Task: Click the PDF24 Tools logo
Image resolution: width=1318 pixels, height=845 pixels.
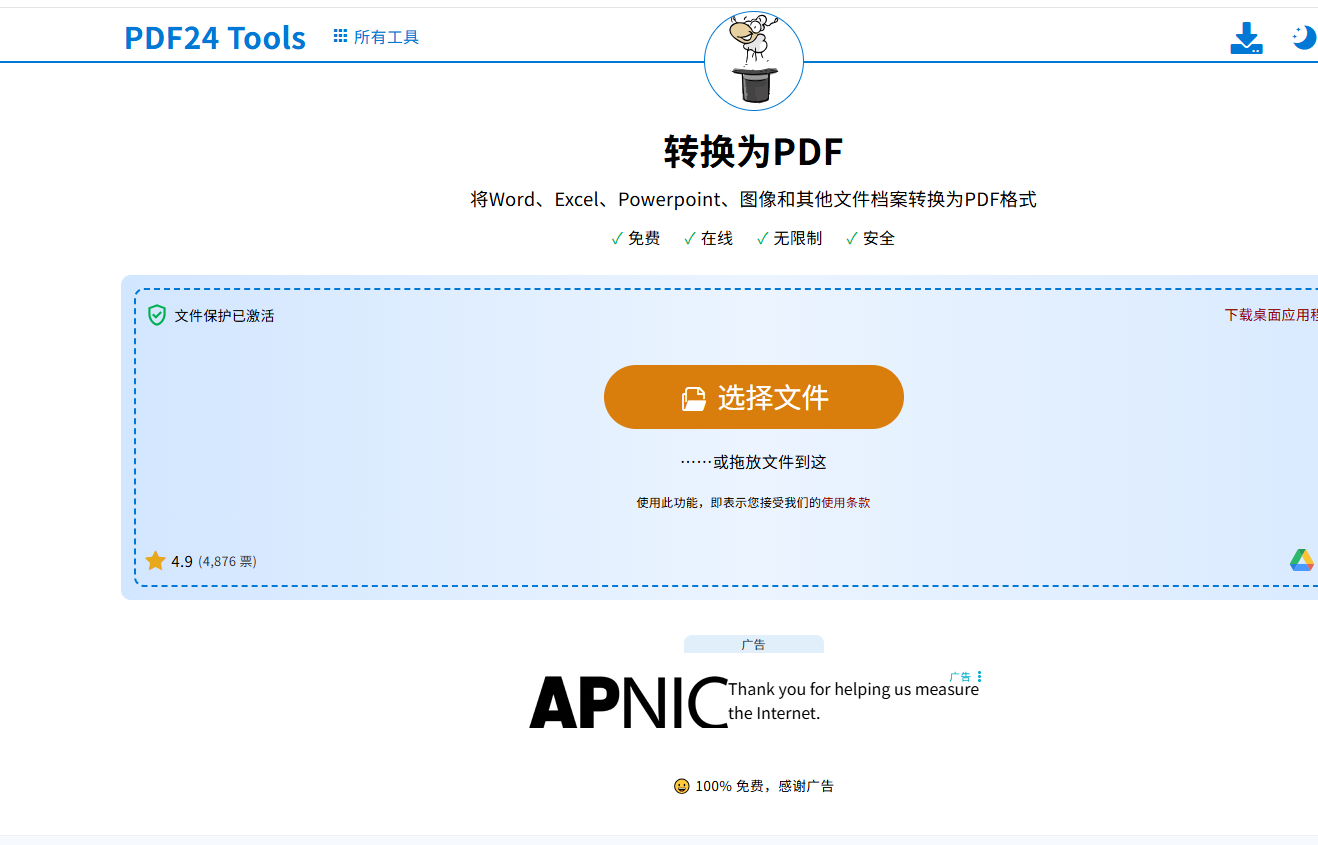Action: [x=214, y=38]
